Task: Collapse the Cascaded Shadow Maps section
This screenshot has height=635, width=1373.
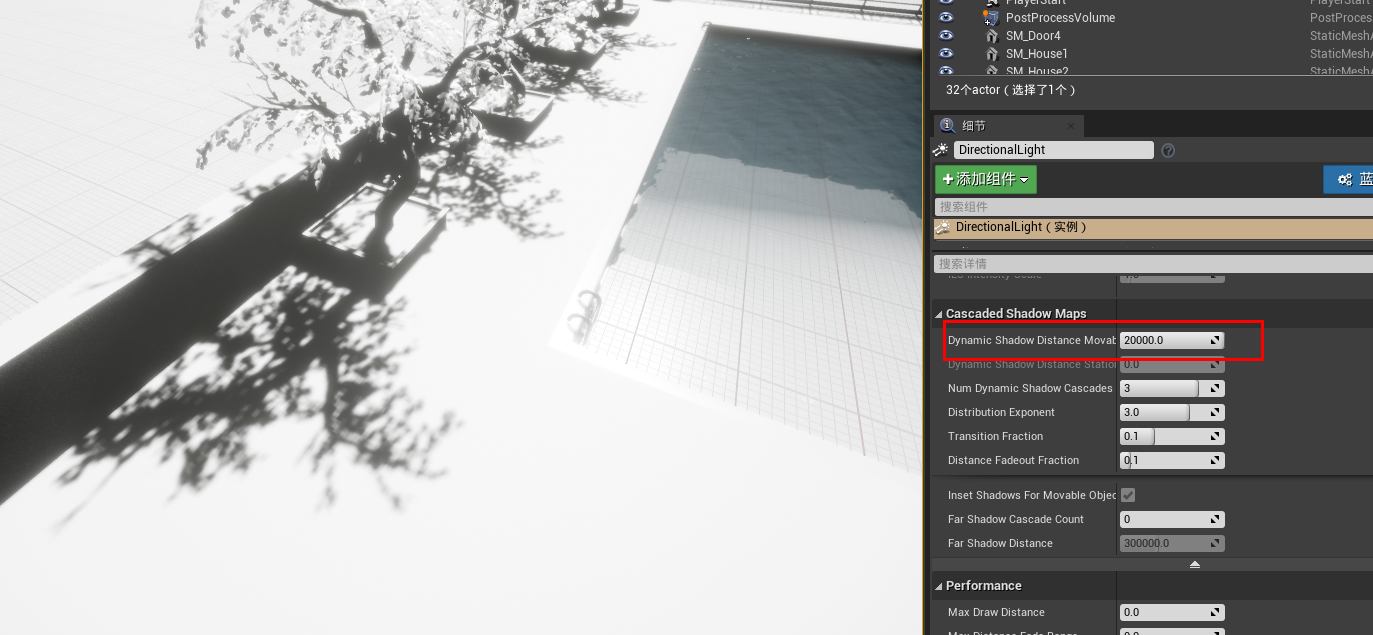Action: click(x=939, y=313)
